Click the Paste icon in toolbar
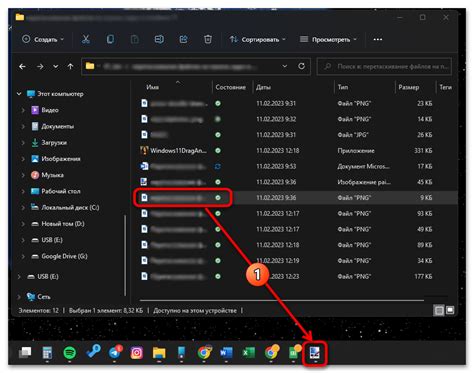The width and height of the screenshot is (474, 373). pyautogui.click(x=135, y=39)
